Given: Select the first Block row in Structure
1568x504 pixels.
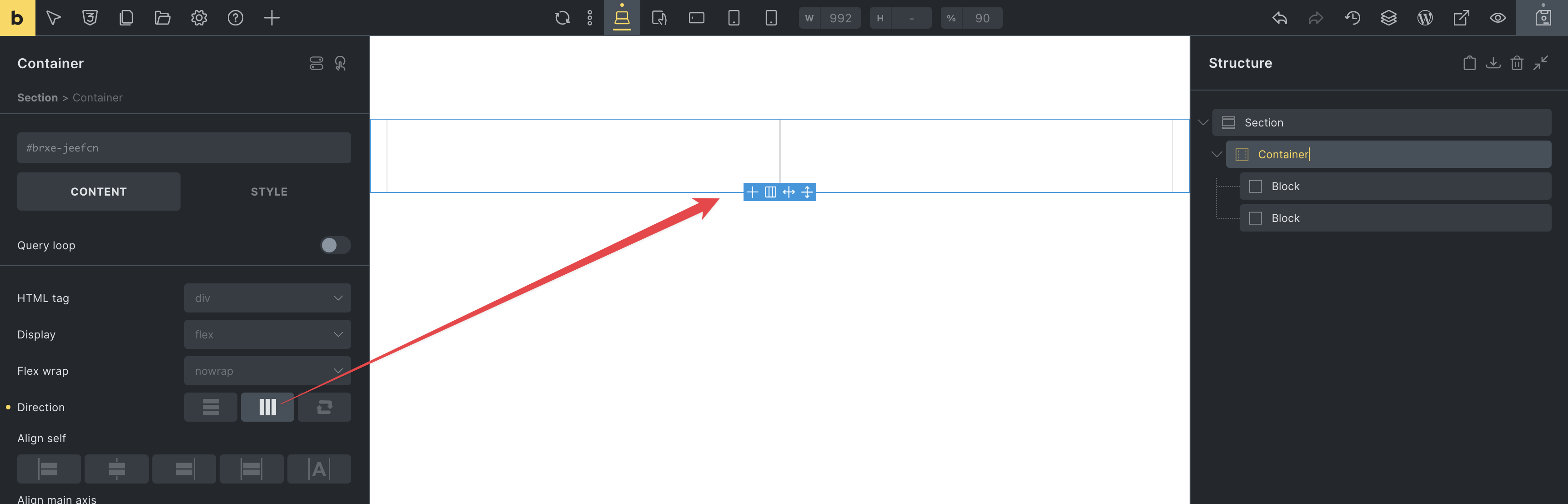Looking at the screenshot, I should coord(1395,186).
